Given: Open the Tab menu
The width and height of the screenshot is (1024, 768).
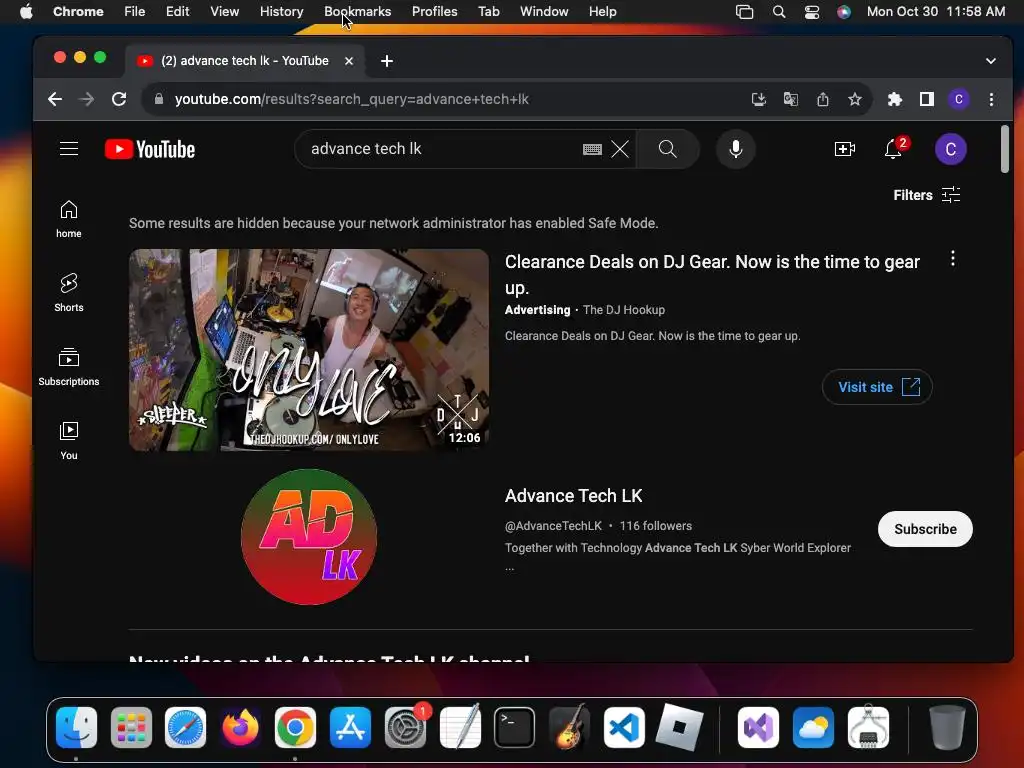Looking at the screenshot, I should (x=488, y=12).
